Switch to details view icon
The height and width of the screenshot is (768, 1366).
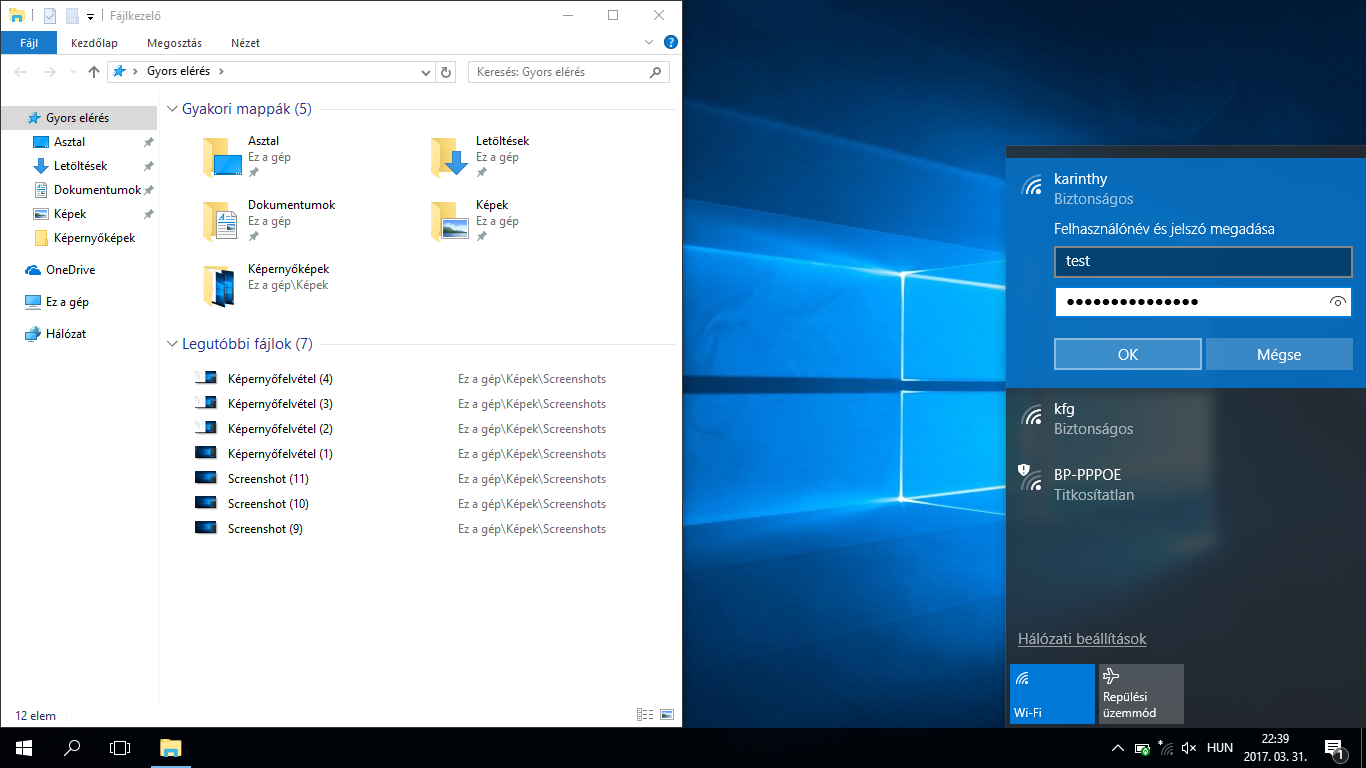click(645, 715)
